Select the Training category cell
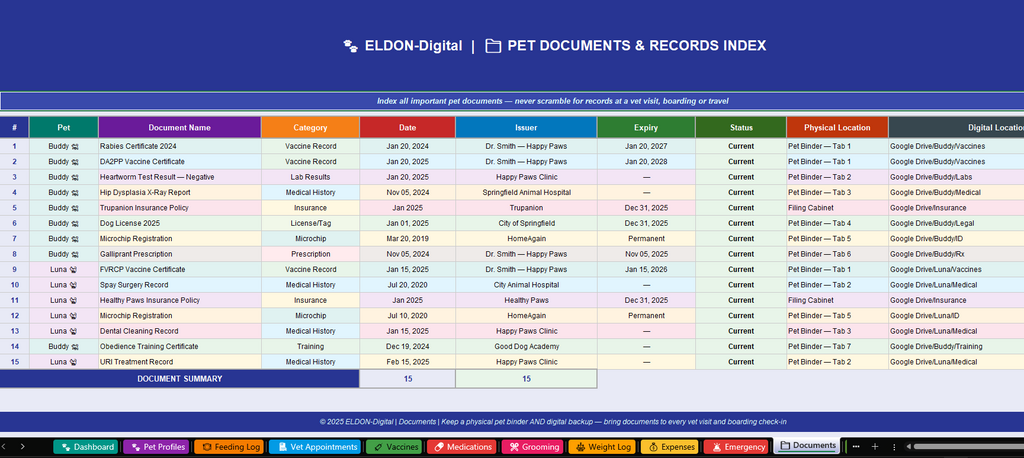 [x=310, y=346]
